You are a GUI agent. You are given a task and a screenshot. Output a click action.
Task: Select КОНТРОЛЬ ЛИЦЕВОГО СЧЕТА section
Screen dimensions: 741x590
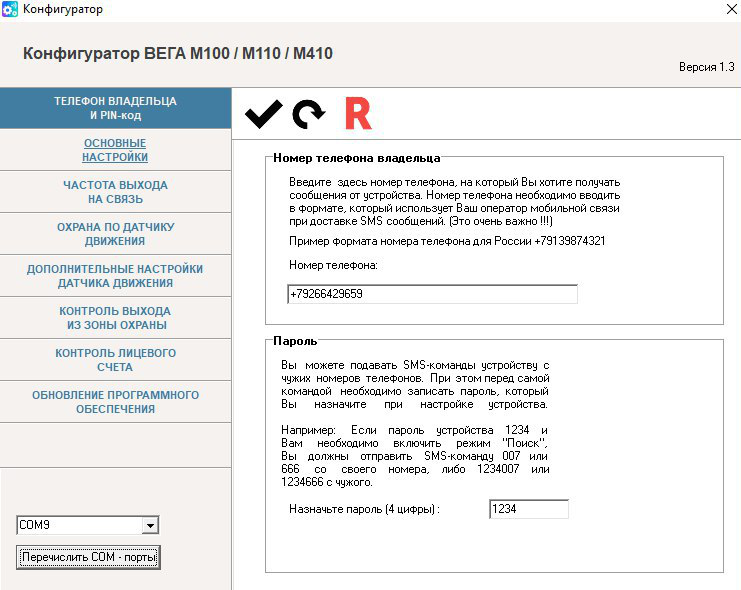click(115, 360)
